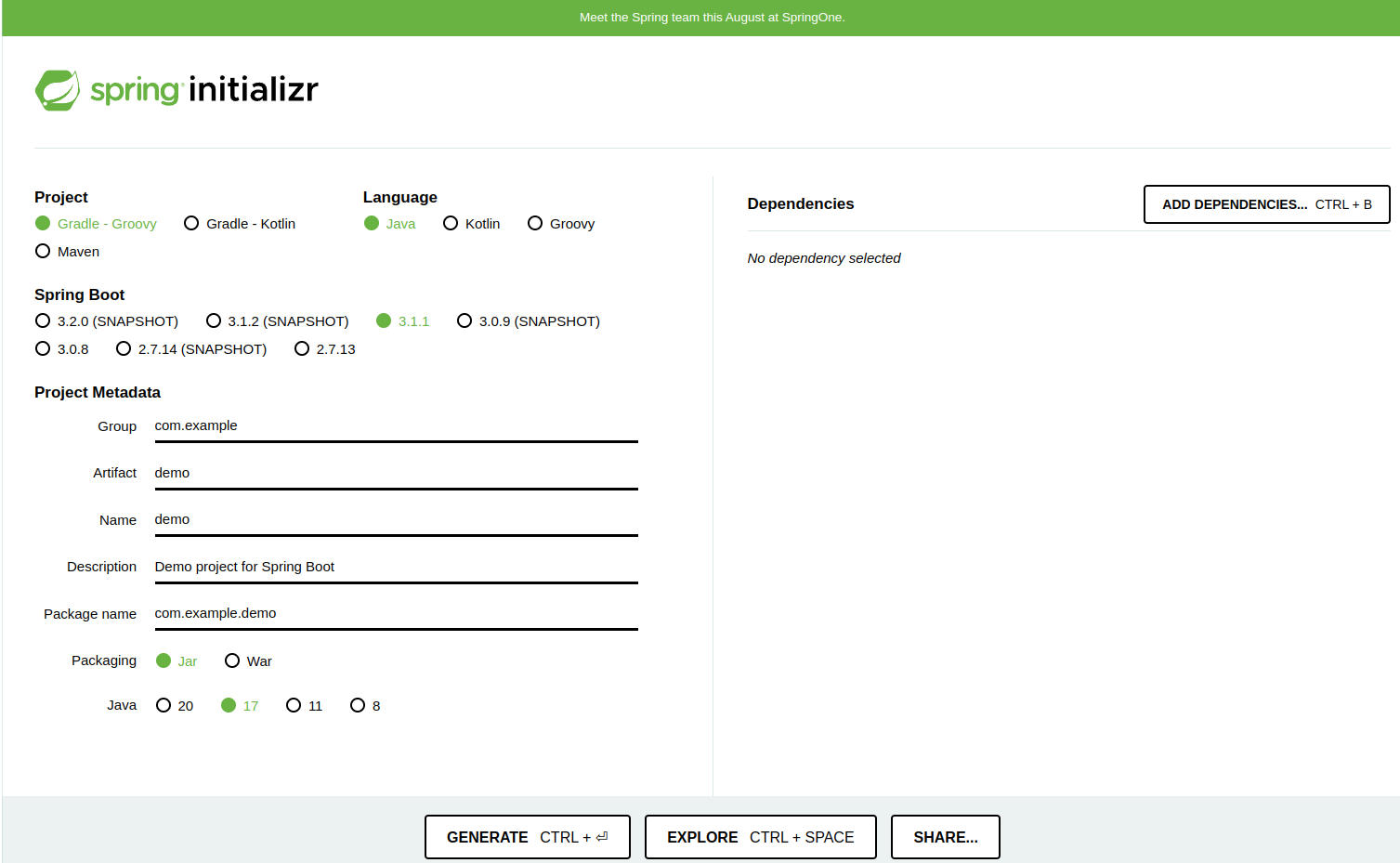Open the SpringOne announcement banner

point(712,18)
